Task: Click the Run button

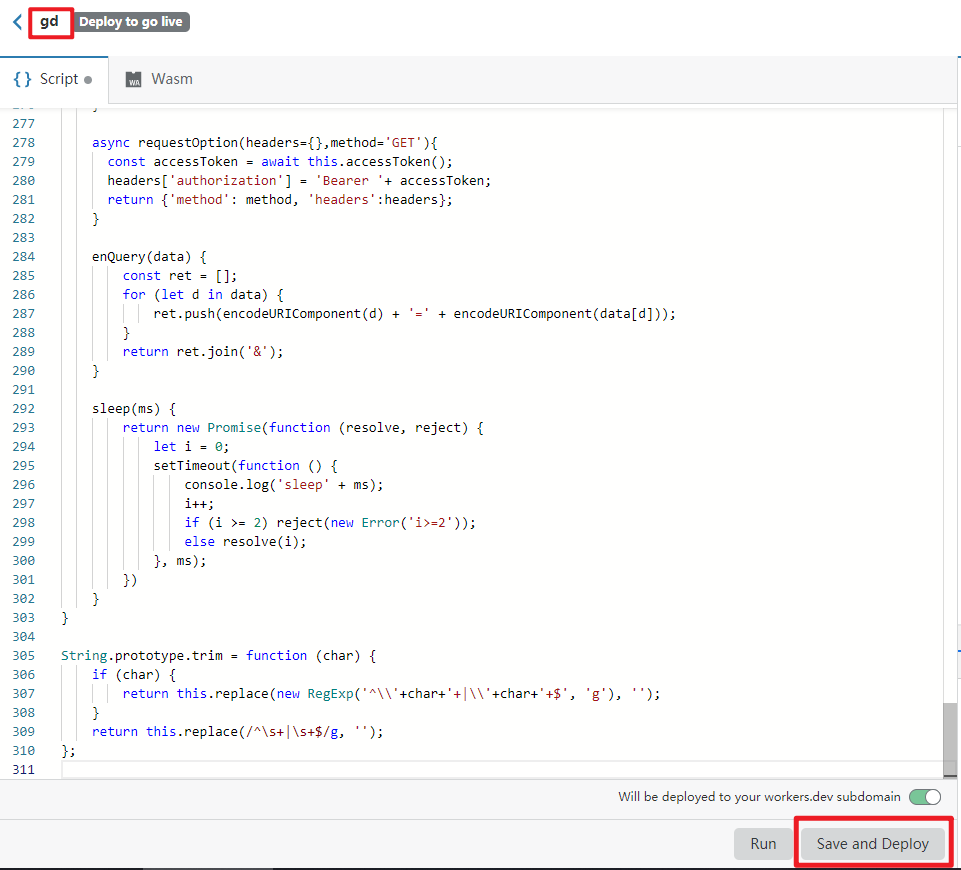Action: [x=763, y=844]
